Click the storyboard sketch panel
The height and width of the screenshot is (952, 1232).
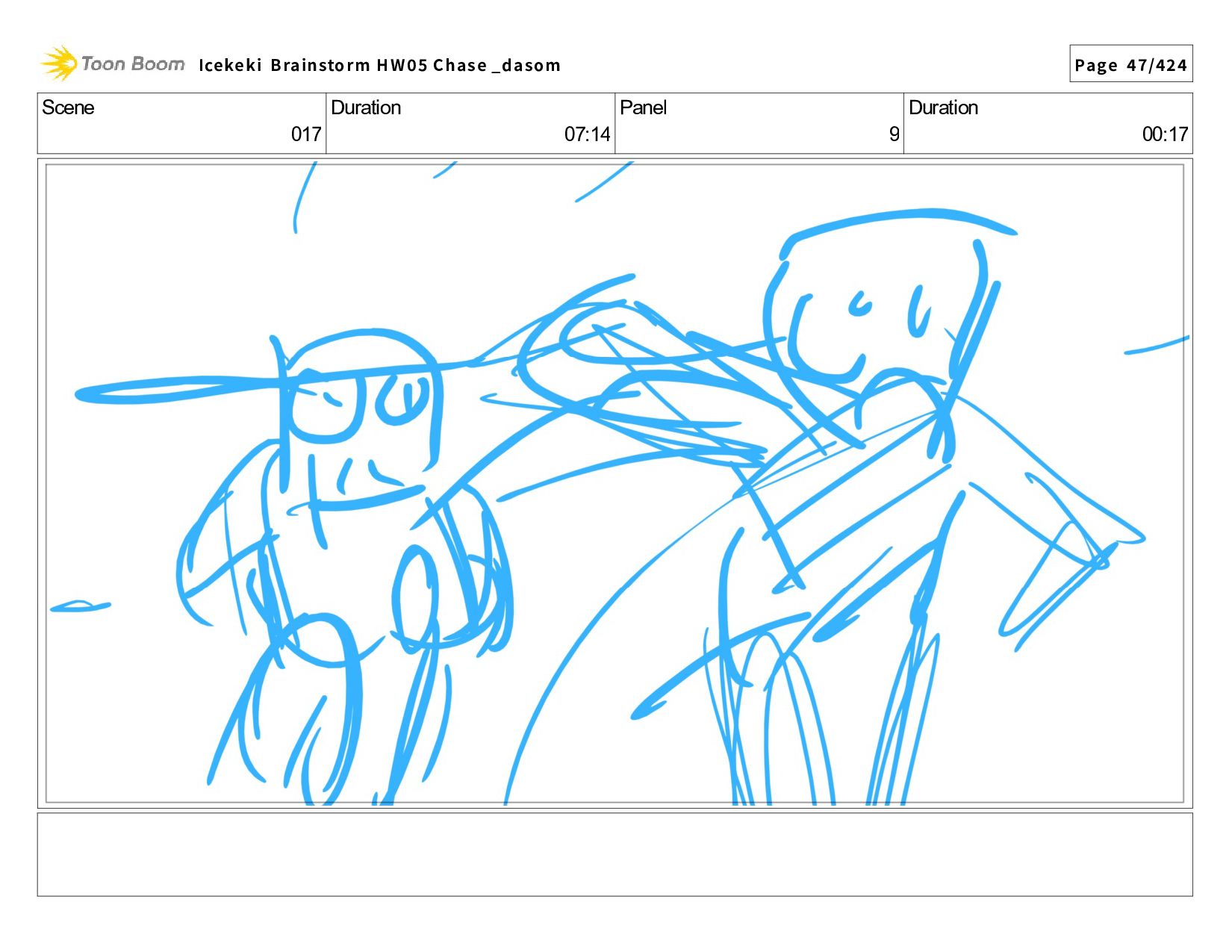(x=615, y=483)
